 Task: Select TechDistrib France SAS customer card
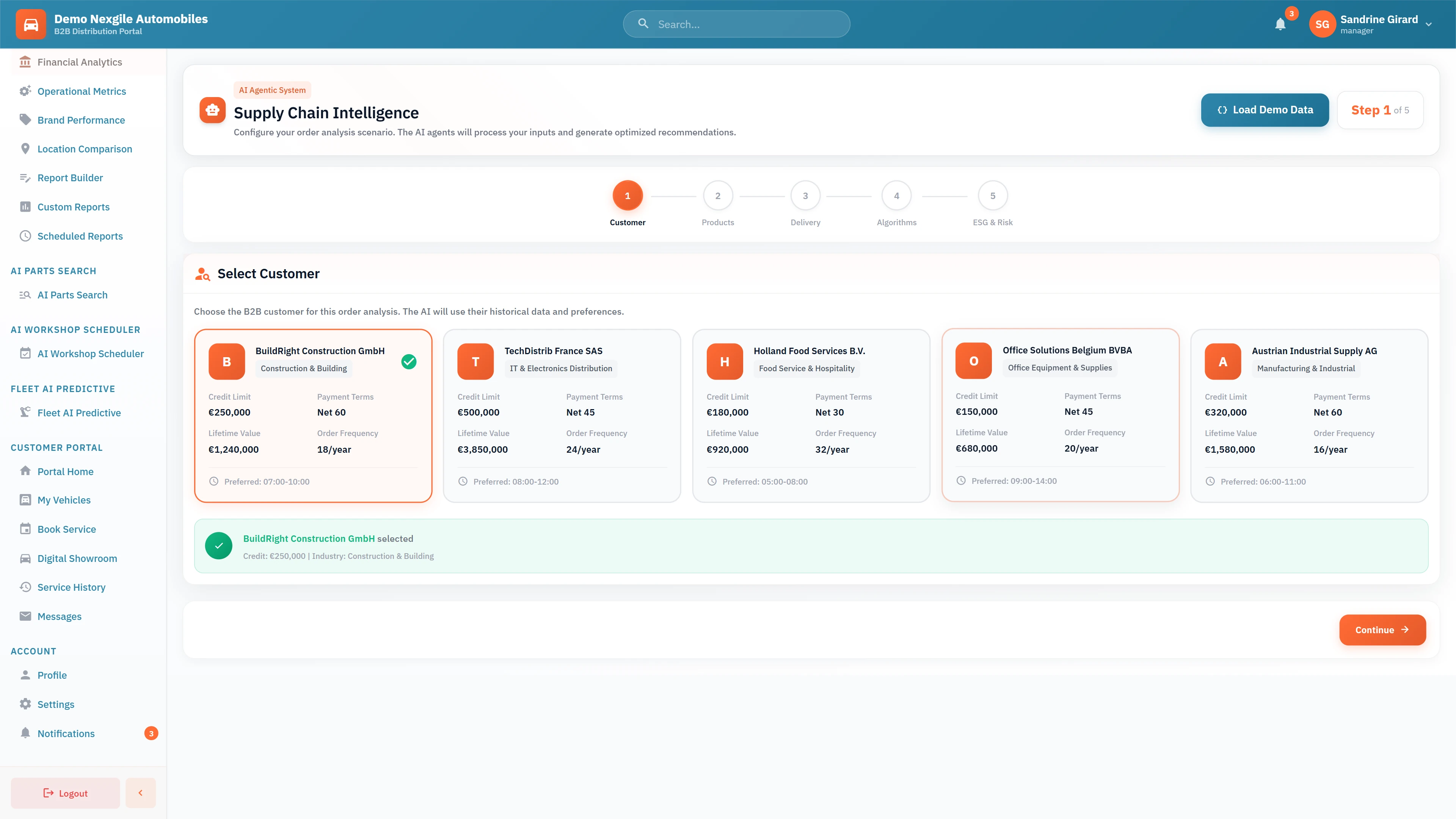(x=562, y=416)
